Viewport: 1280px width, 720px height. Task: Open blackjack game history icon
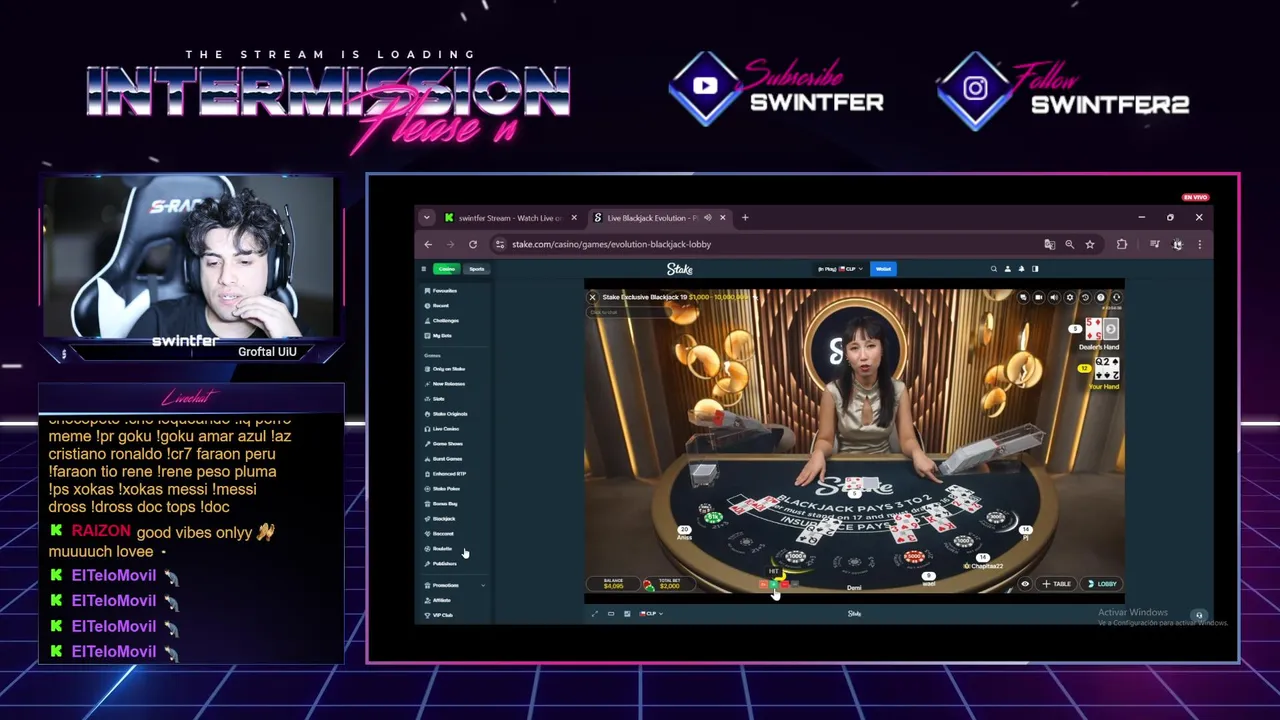(x=1085, y=297)
